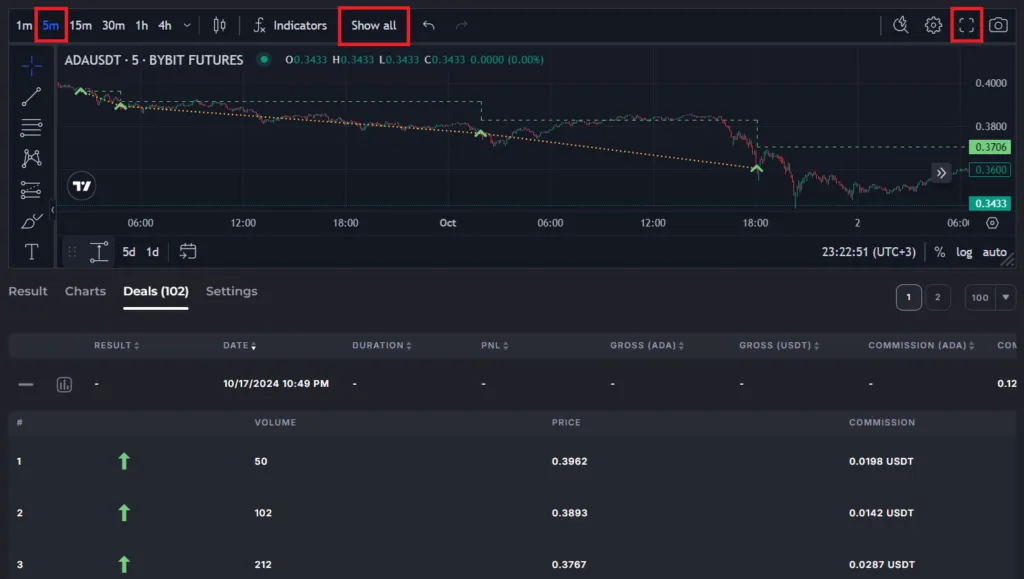The width and height of the screenshot is (1024, 579).
Task: Toggle percent scale mode
Action: [940, 252]
